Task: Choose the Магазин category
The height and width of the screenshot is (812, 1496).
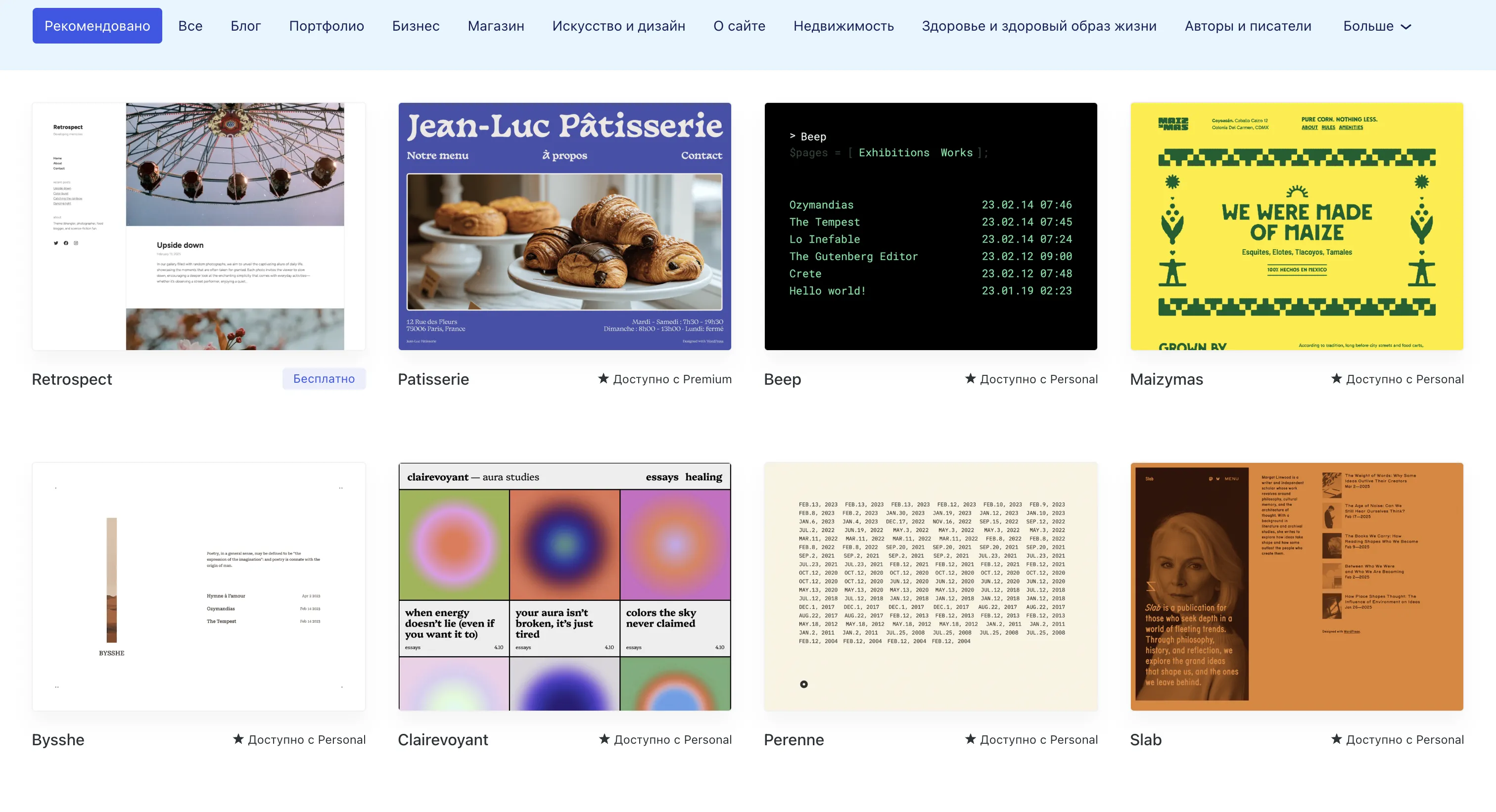Action: coord(496,26)
